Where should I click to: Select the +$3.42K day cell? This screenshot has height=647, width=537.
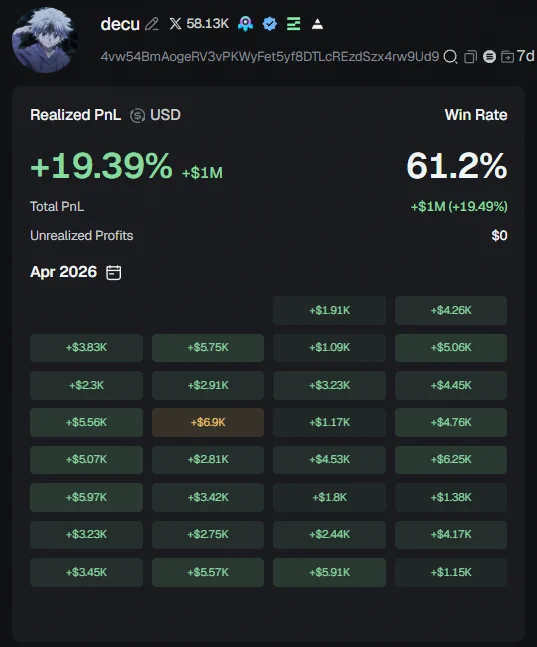click(x=208, y=498)
